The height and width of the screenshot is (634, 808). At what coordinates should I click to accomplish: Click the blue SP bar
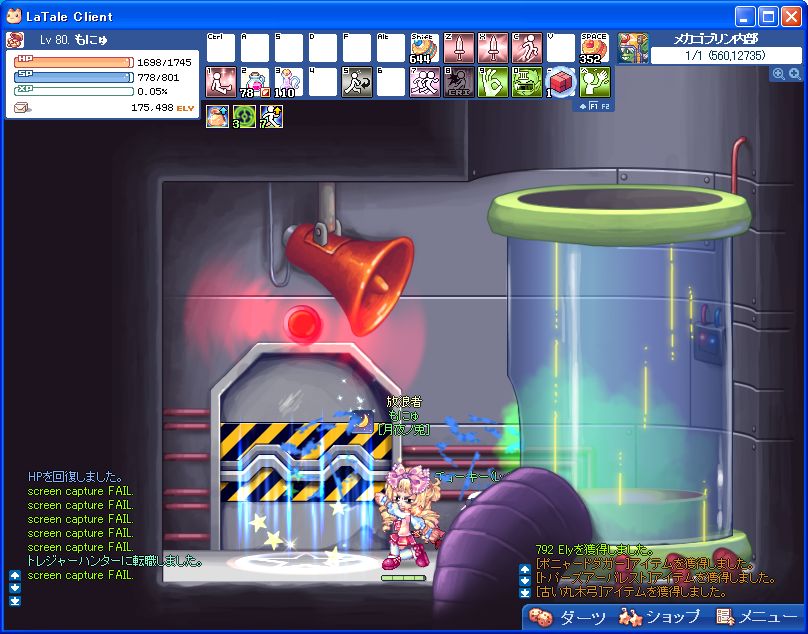pyautogui.click(x=74, y=77)
